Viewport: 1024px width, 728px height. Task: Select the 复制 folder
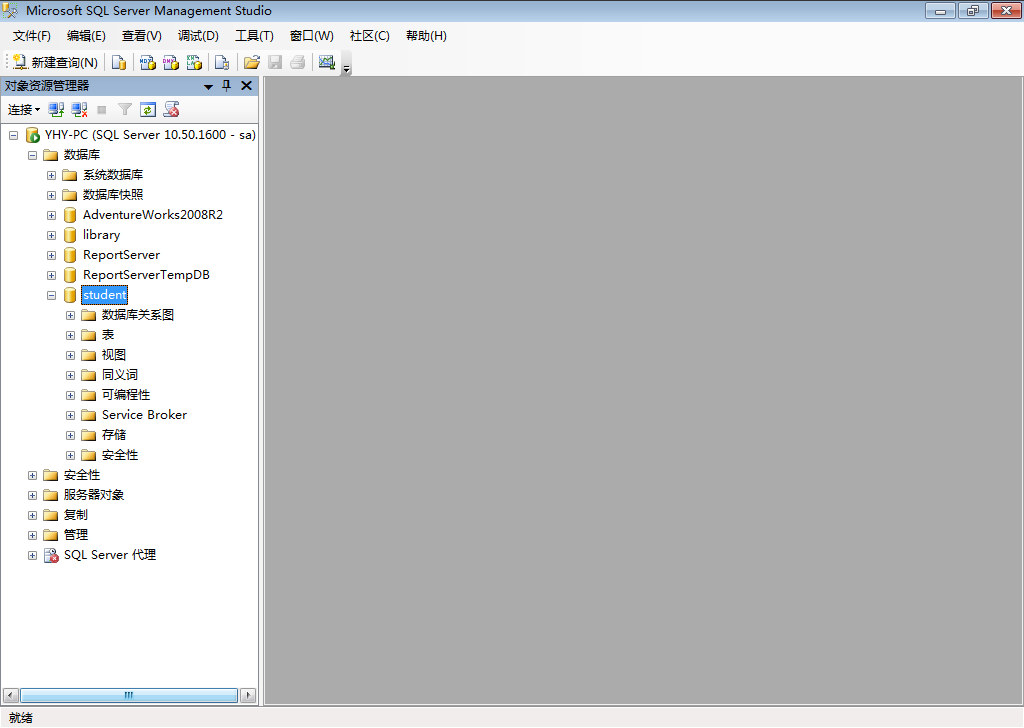pyautogui.click(x=75, y=515)
